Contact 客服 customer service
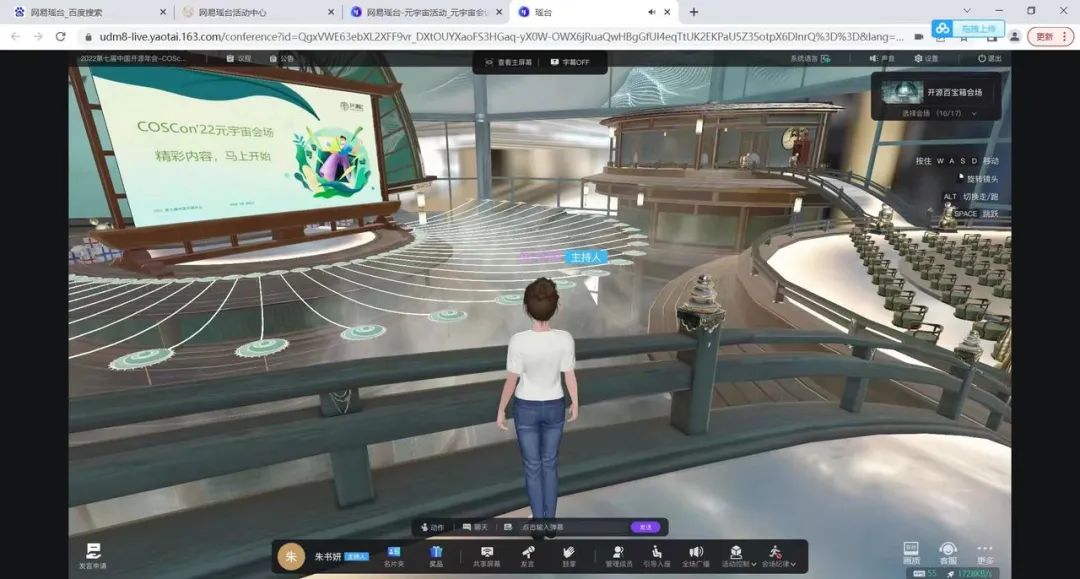Image resolution: width=1080 pixels, height=579 pixels. pyautogui.click(x=948, y=553)
